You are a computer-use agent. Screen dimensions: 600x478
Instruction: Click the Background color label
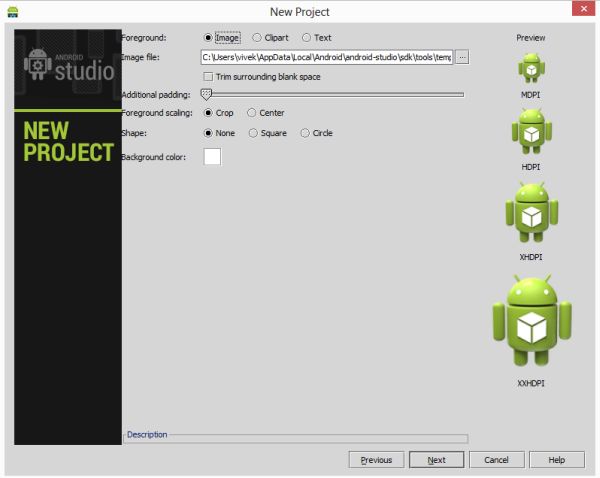(153, 157)
